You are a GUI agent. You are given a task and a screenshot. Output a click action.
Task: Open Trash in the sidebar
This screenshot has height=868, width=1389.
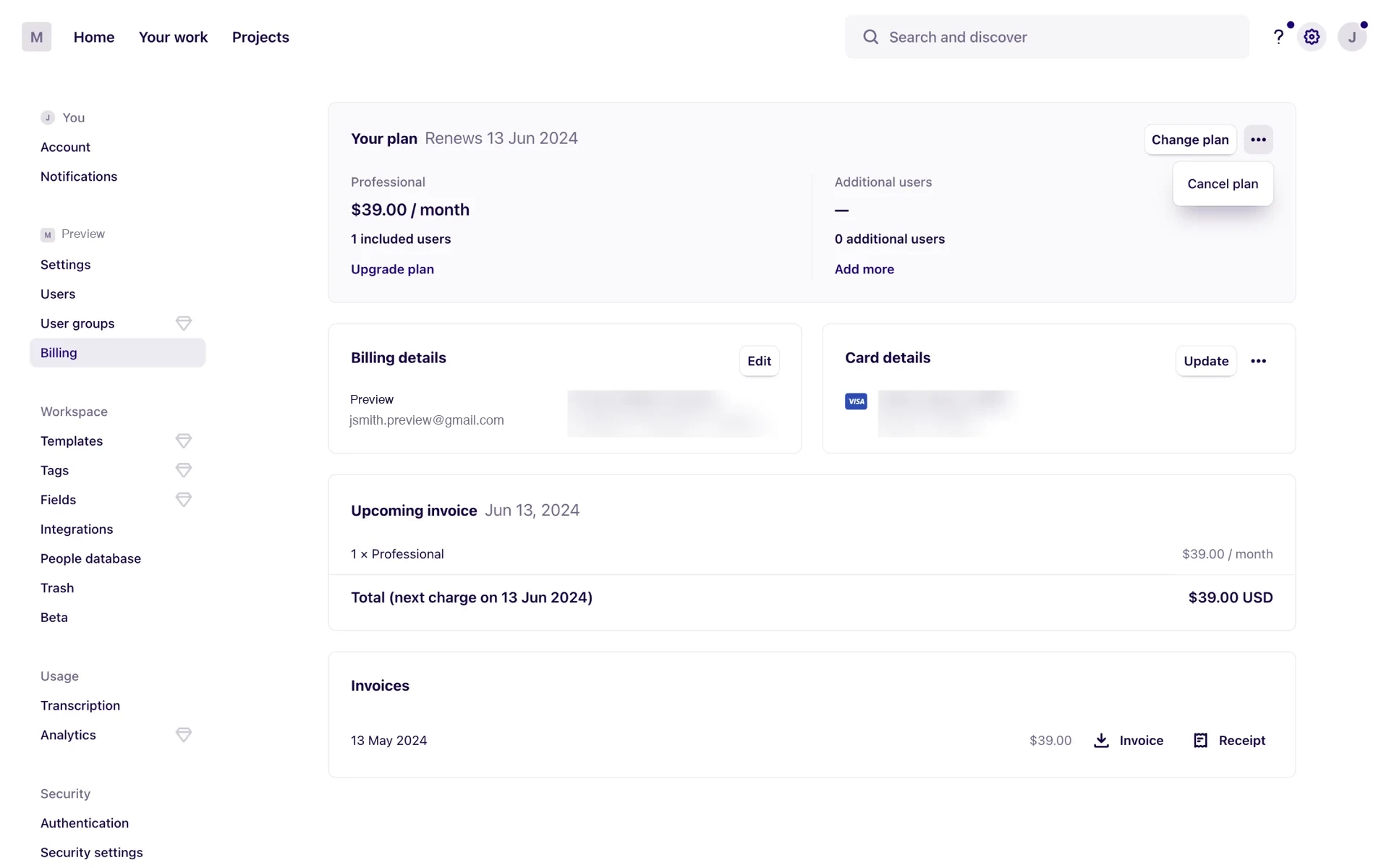coord(57,588)
